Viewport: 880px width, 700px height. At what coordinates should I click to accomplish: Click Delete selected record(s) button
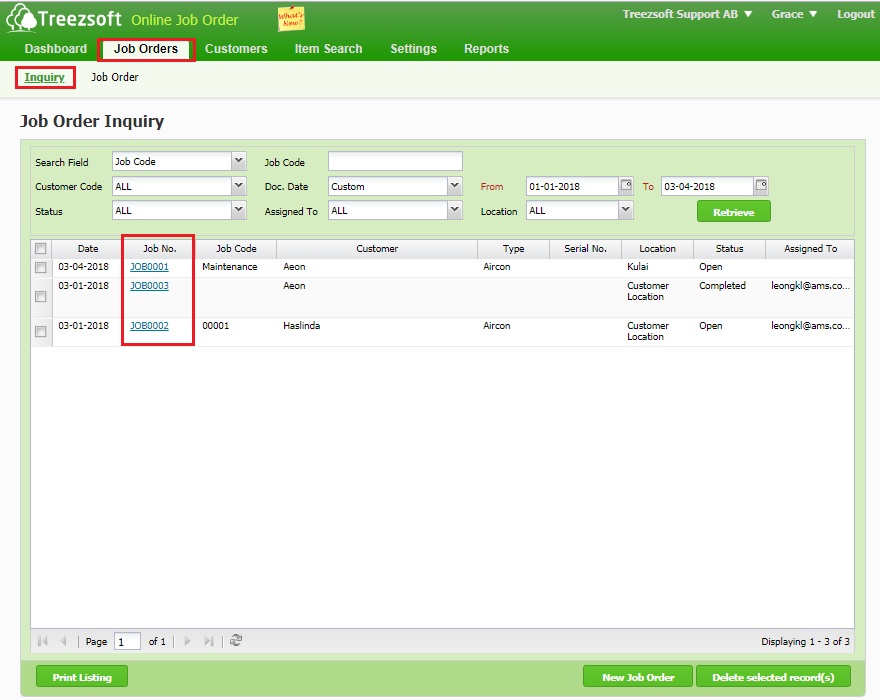(773, 677)
